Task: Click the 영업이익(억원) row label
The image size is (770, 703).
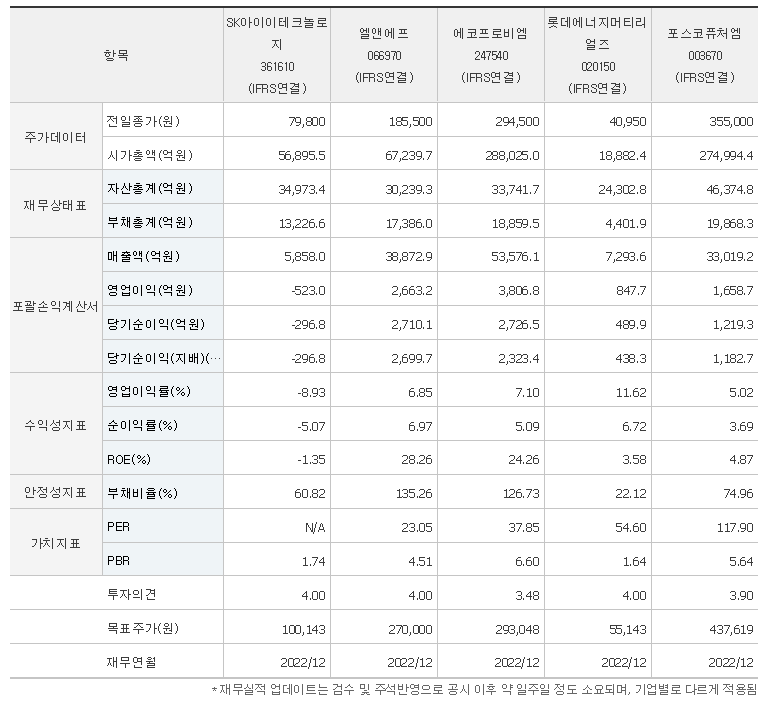Action: 150,290
